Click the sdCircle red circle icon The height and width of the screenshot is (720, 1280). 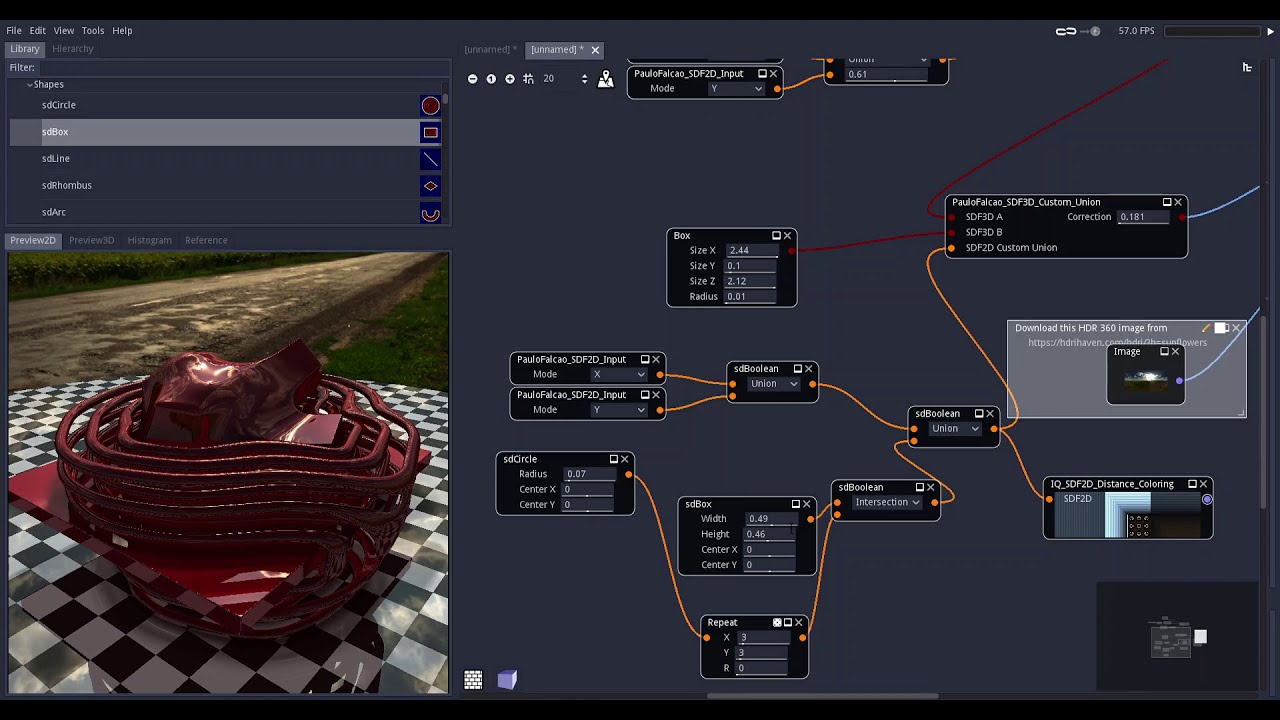(430, 105)
